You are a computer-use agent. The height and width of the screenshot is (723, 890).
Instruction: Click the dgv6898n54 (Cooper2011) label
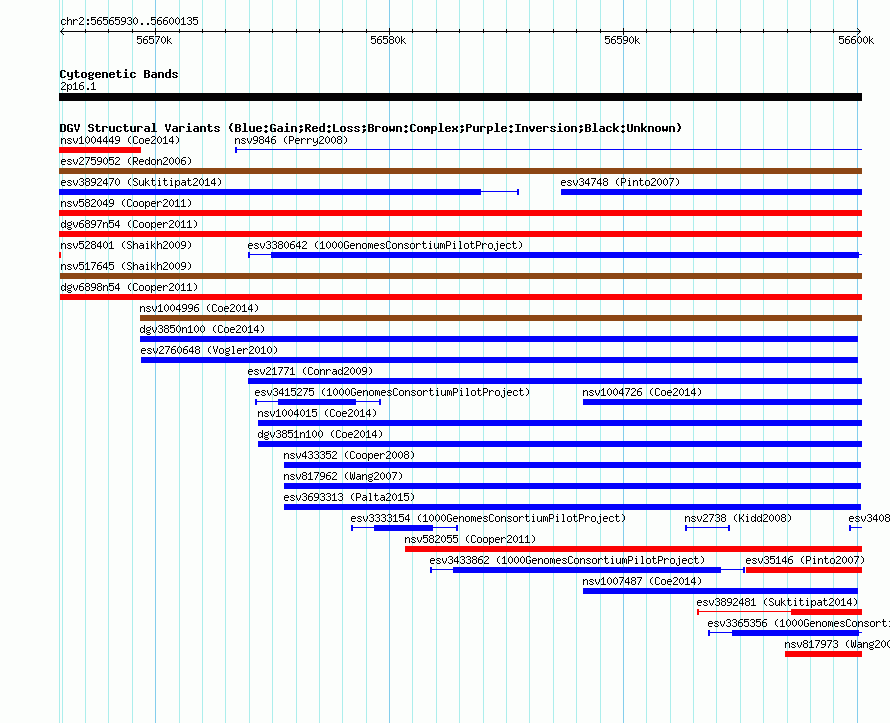(x=129, y=287)
